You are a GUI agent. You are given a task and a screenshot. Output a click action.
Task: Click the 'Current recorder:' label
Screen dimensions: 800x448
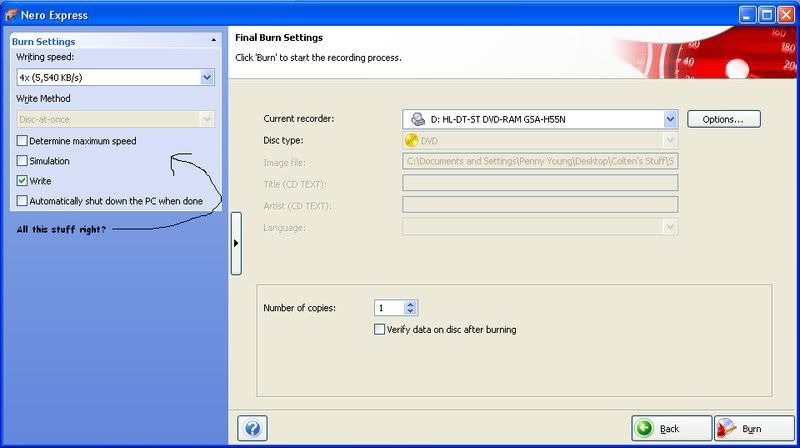[x=298, y=118]
